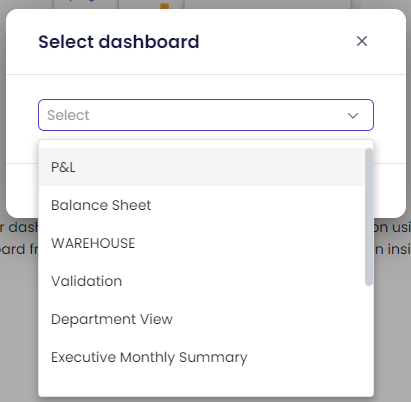Screen dimensions: 411x402
Task: Click the Select placeholder text
Action: click(68, 115)
